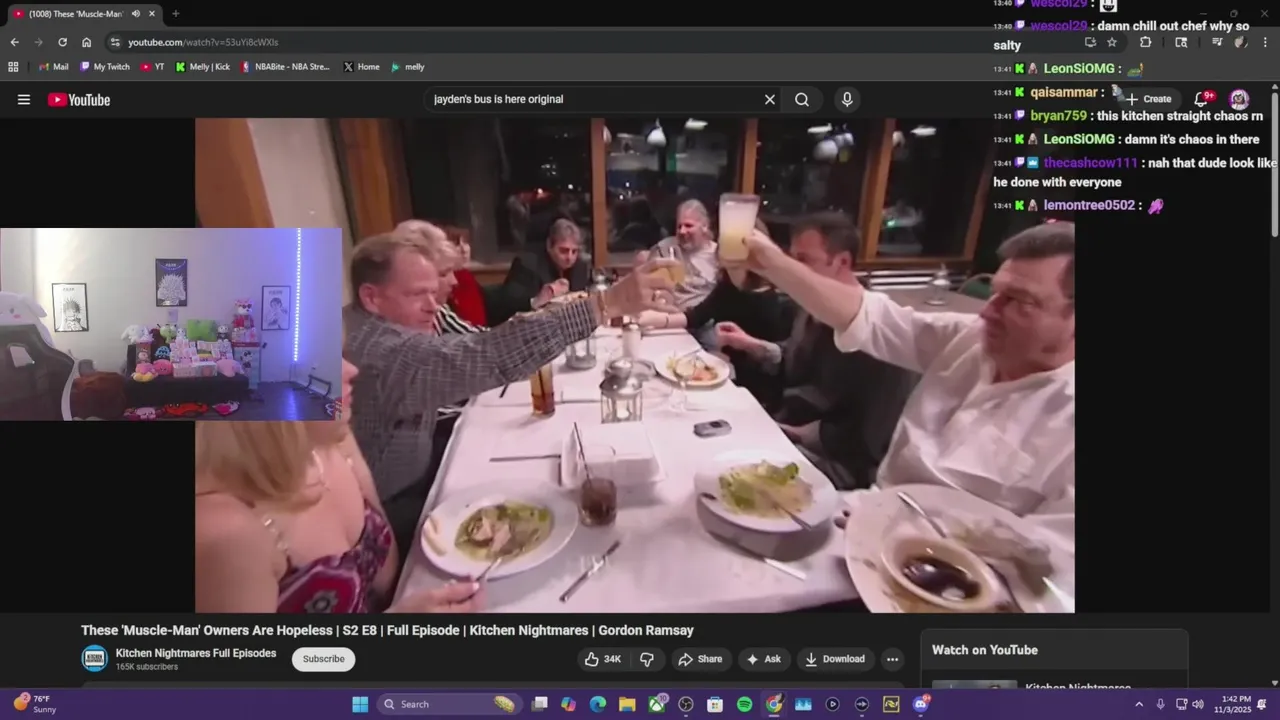Click the Ask button below the video

point(764,659)
